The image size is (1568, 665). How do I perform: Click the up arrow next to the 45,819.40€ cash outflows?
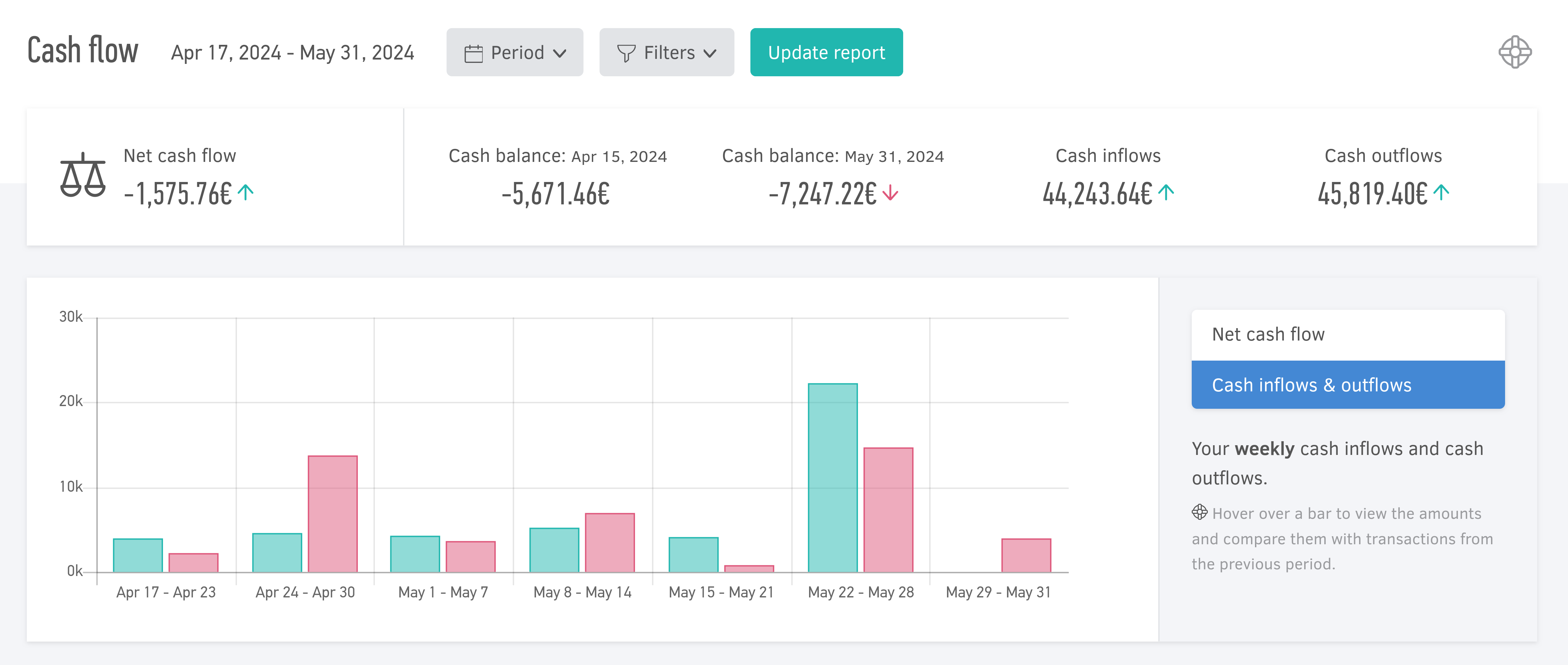(1441, 192)
